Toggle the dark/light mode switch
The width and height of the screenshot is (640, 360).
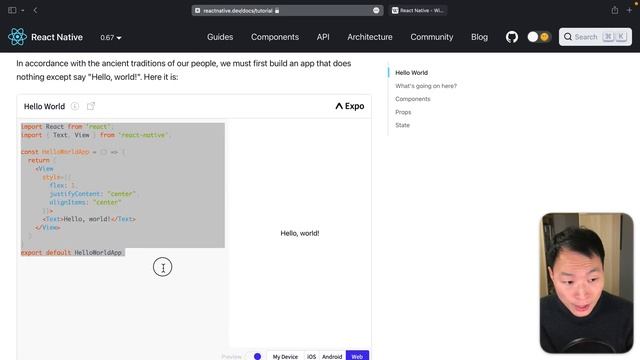tap(538, 37)
